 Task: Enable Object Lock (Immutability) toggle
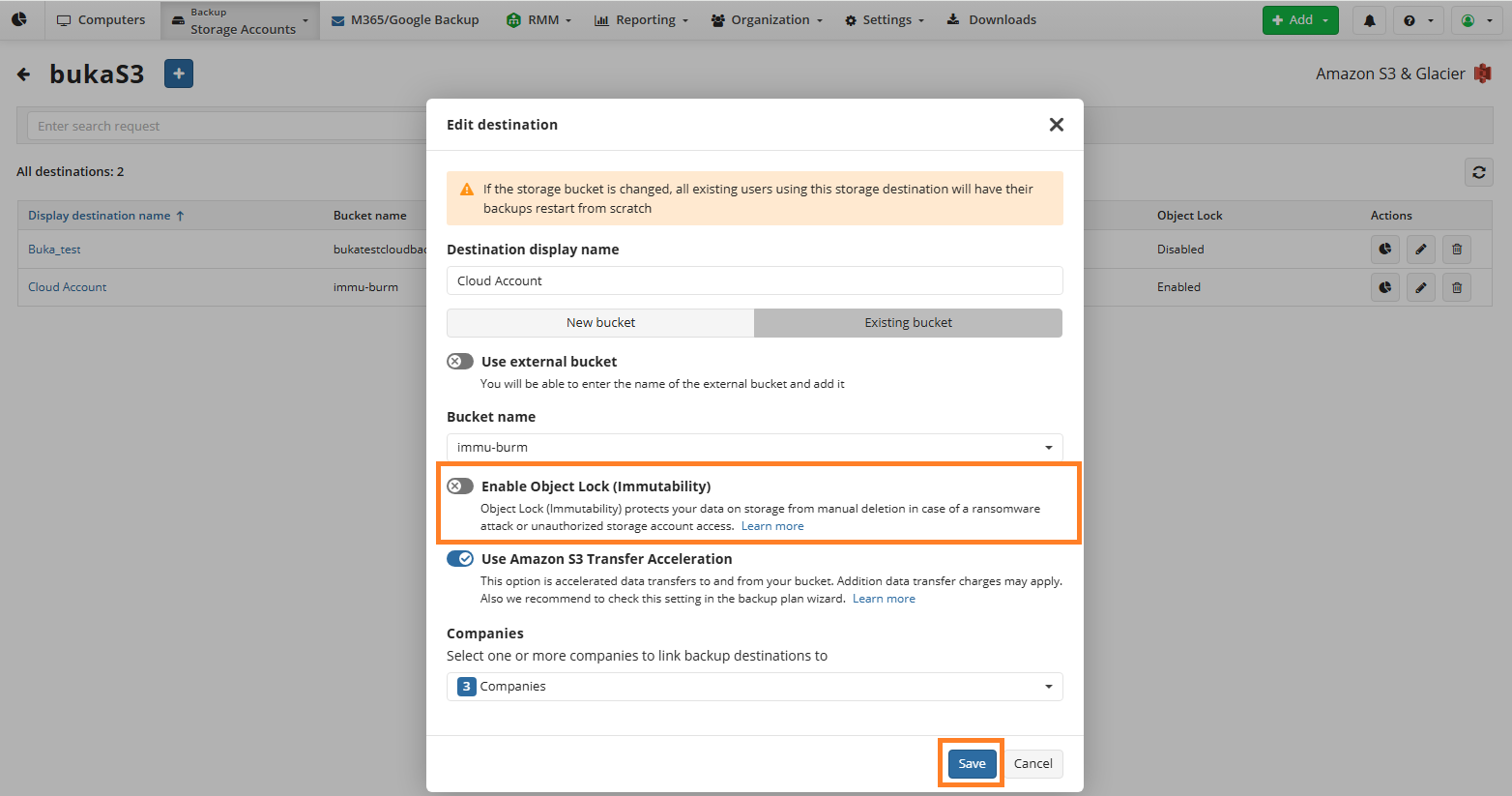coord(460,486)
